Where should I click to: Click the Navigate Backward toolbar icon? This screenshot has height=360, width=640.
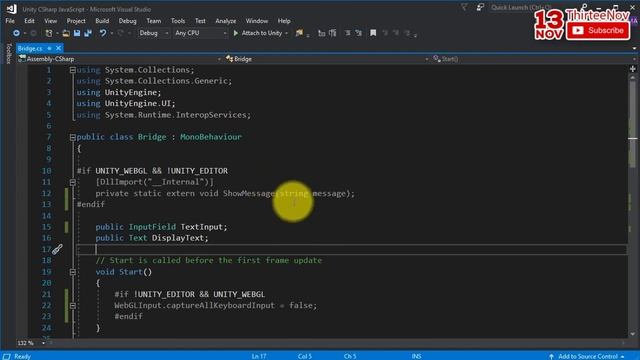16,33
